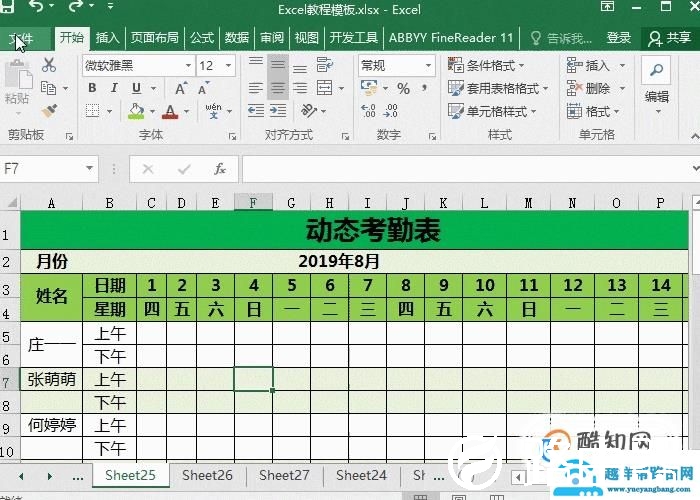Decrease font size with small A icon

(204, 88)
